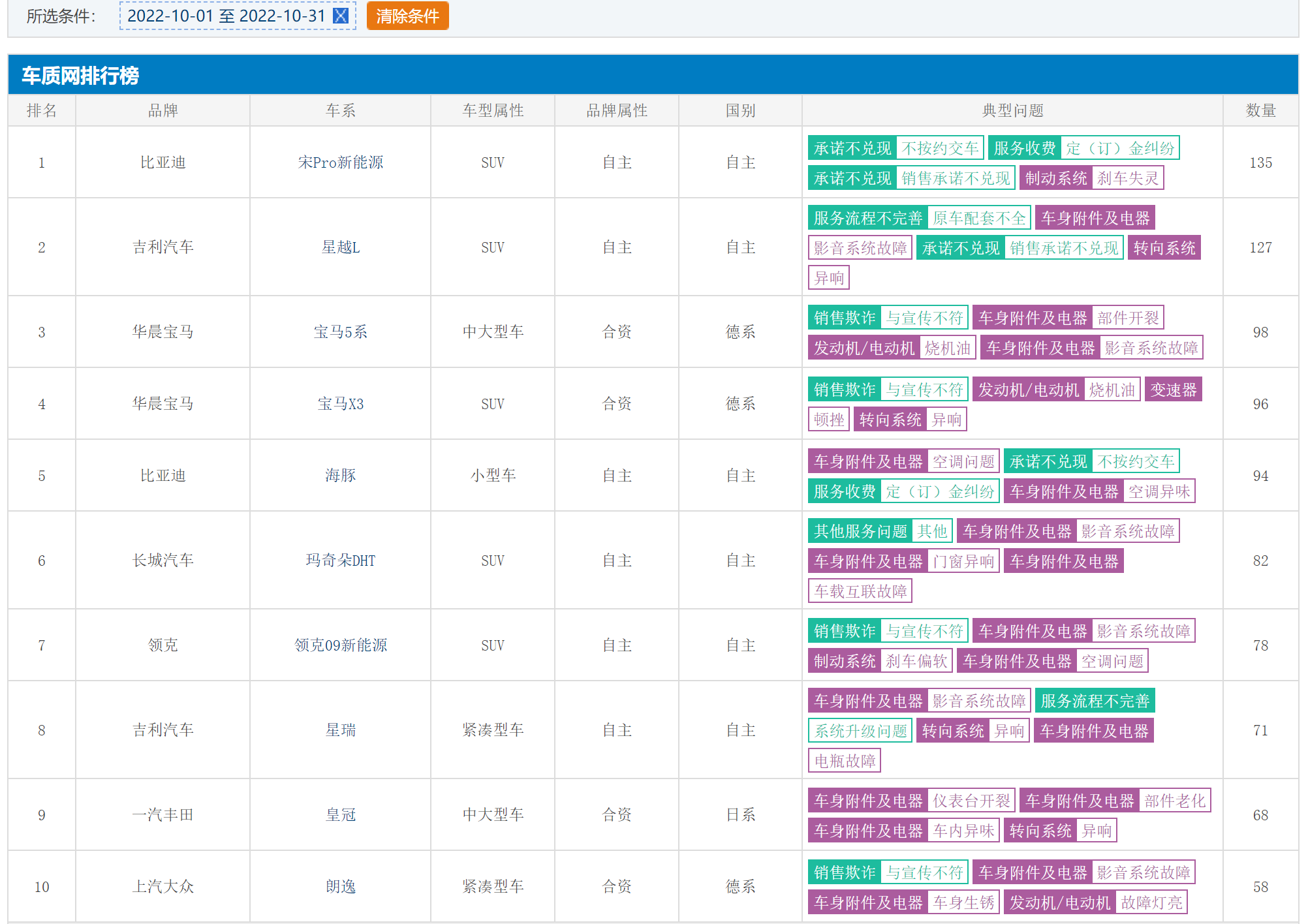Click 长城汽车 brand cell
Viewport: 1308px width, 924px height.
pos(163,561)
